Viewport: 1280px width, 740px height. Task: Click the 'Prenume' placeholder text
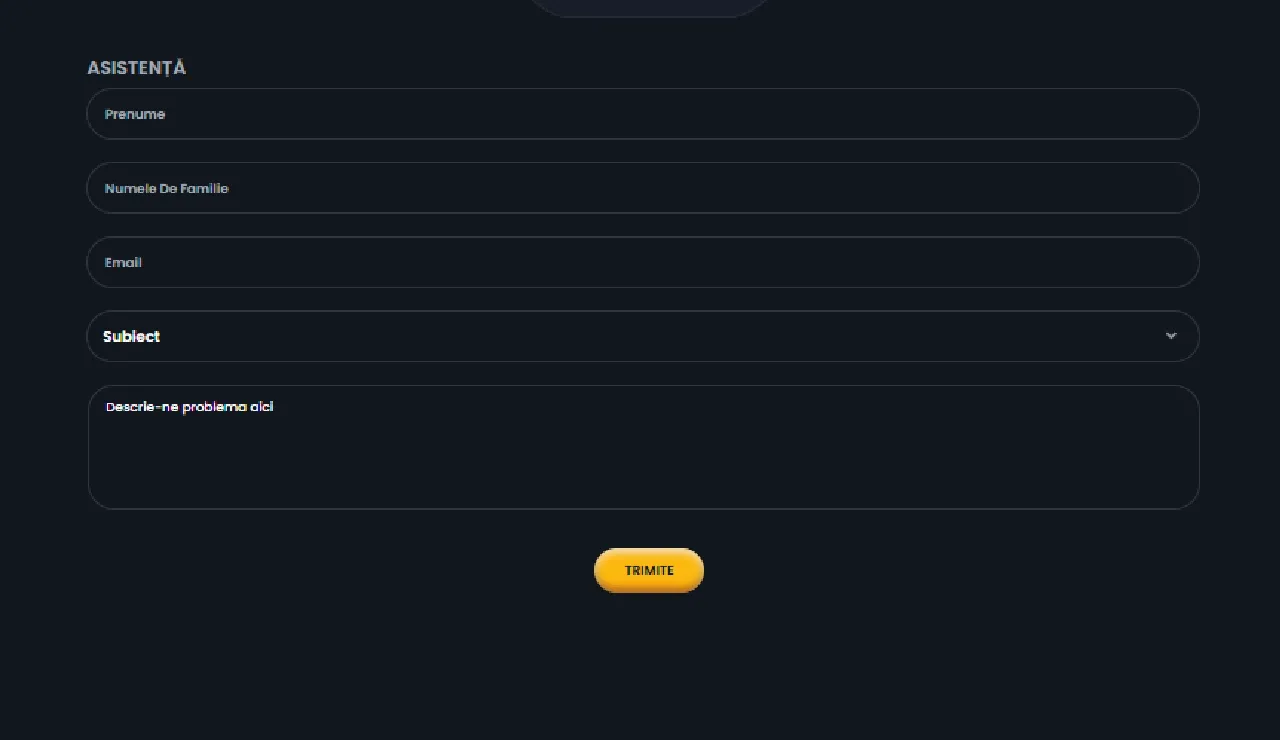(x=135, y=114)
